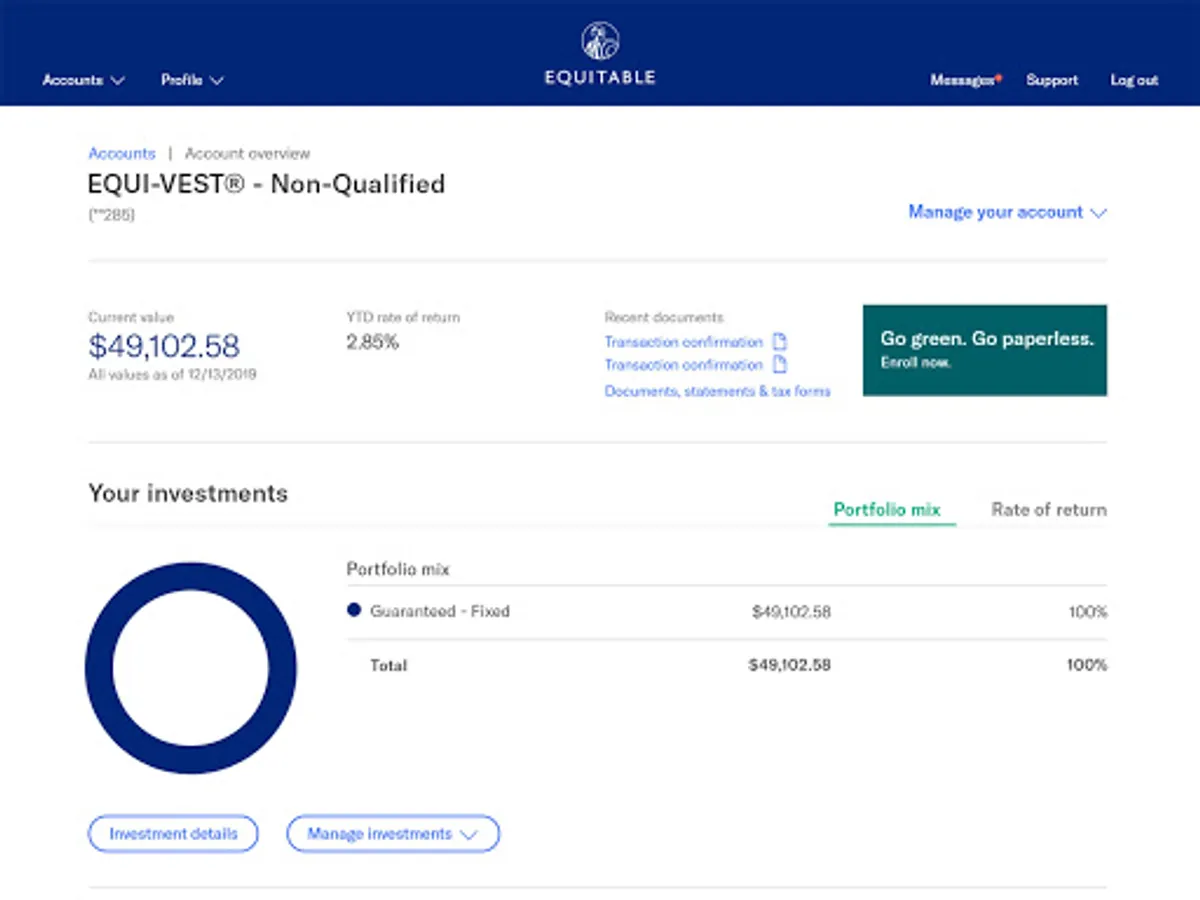Image resolution: width=1200 pixels, height=900 pixels.
Task: Click the 100% value in Guaranteed - Fixed row
Action: tap(1087, 611)
